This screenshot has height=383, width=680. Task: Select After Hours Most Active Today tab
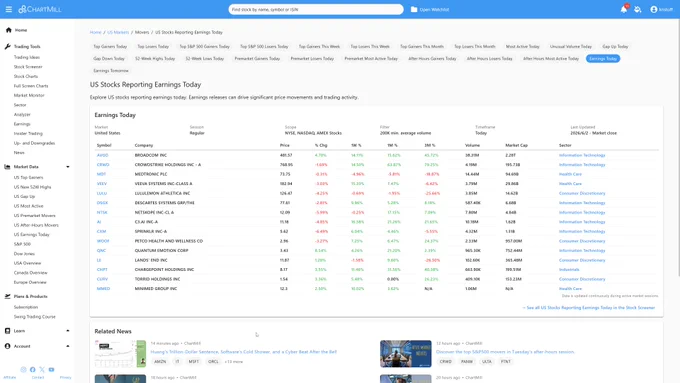click(x=551, y=59)
